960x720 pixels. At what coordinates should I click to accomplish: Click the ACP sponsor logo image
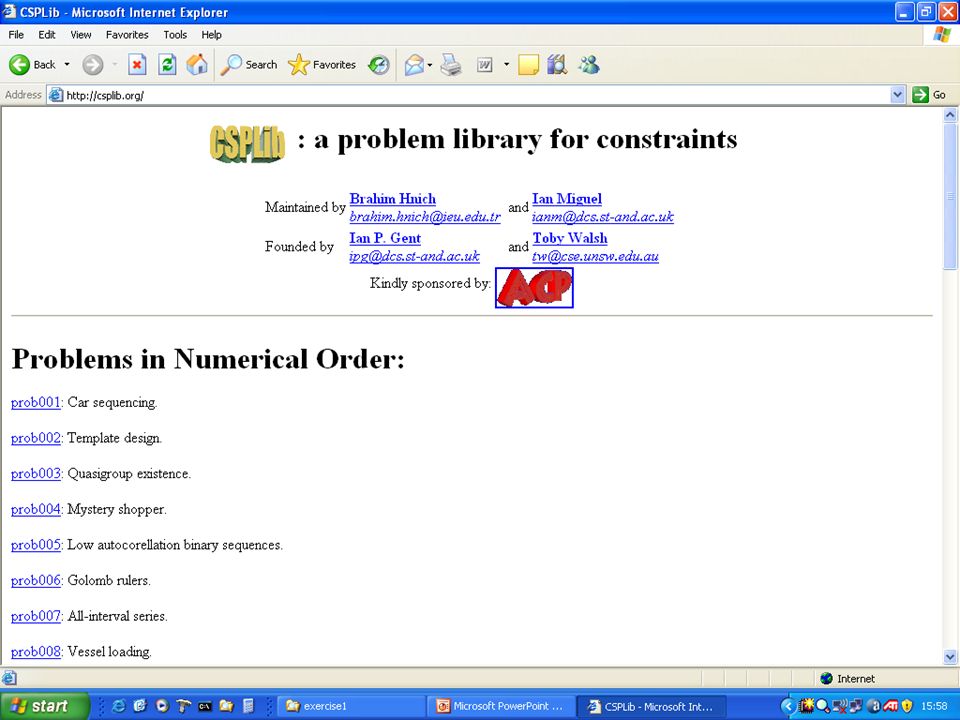click(534, 287)
